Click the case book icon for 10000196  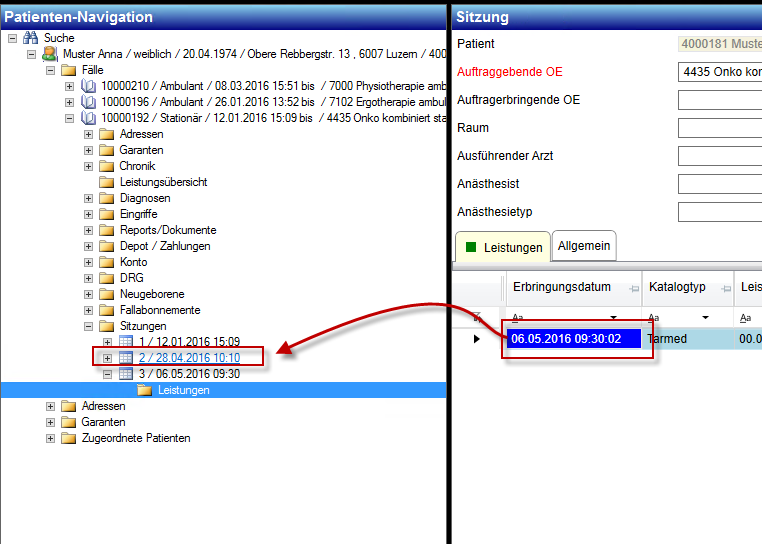click(88, 102)
